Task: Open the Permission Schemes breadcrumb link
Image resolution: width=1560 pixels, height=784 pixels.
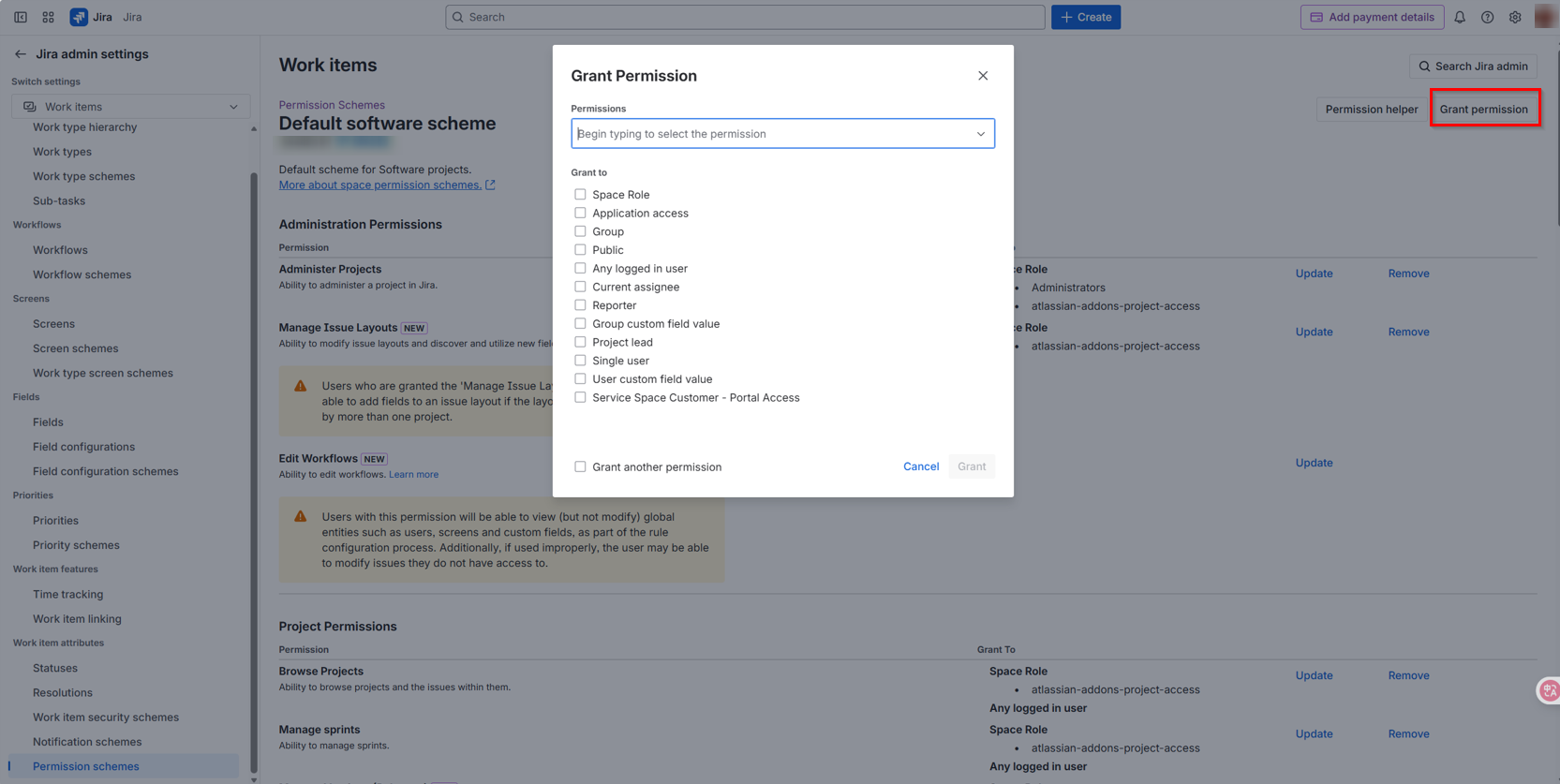Action: (332, 105)
